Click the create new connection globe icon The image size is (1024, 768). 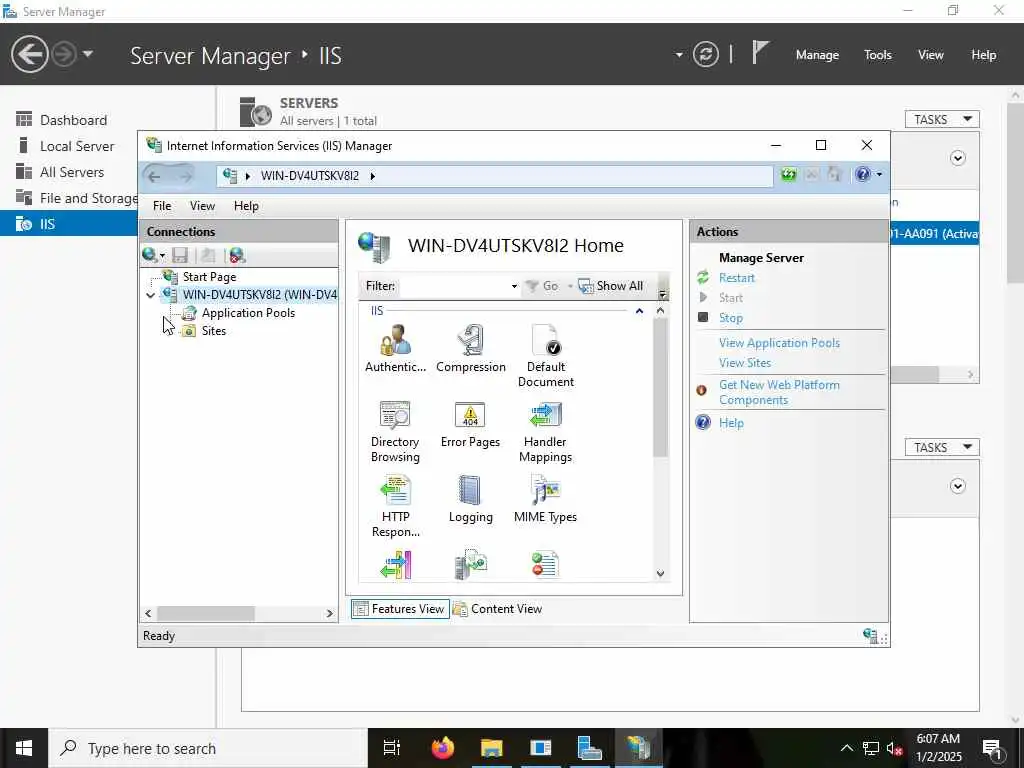point(150,255)
